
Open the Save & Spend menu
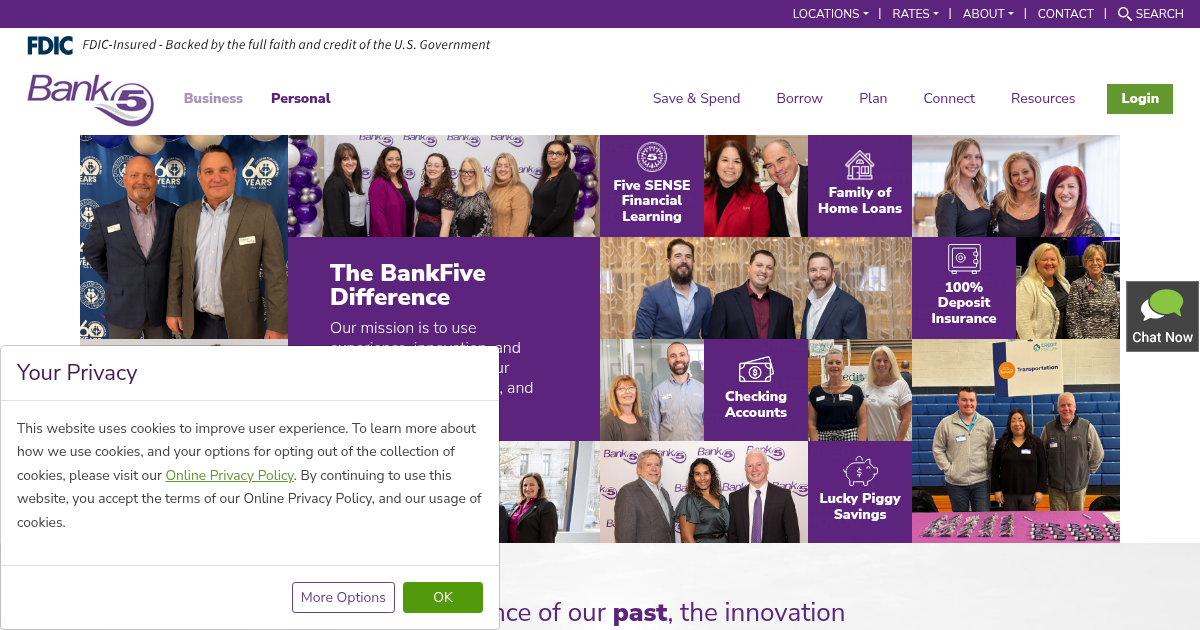696,98
